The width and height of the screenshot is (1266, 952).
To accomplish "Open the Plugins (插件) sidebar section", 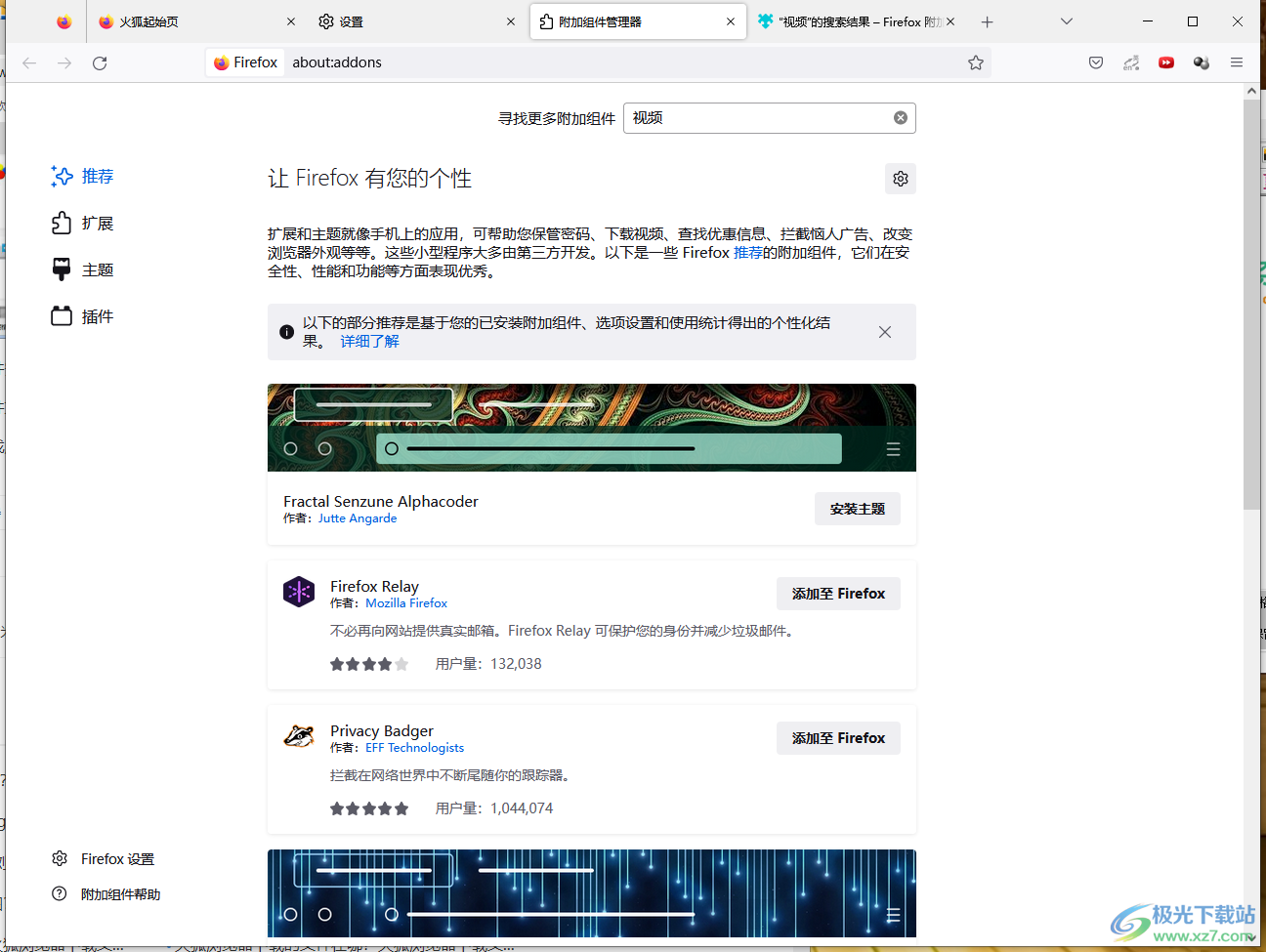I will coord(83,316).
